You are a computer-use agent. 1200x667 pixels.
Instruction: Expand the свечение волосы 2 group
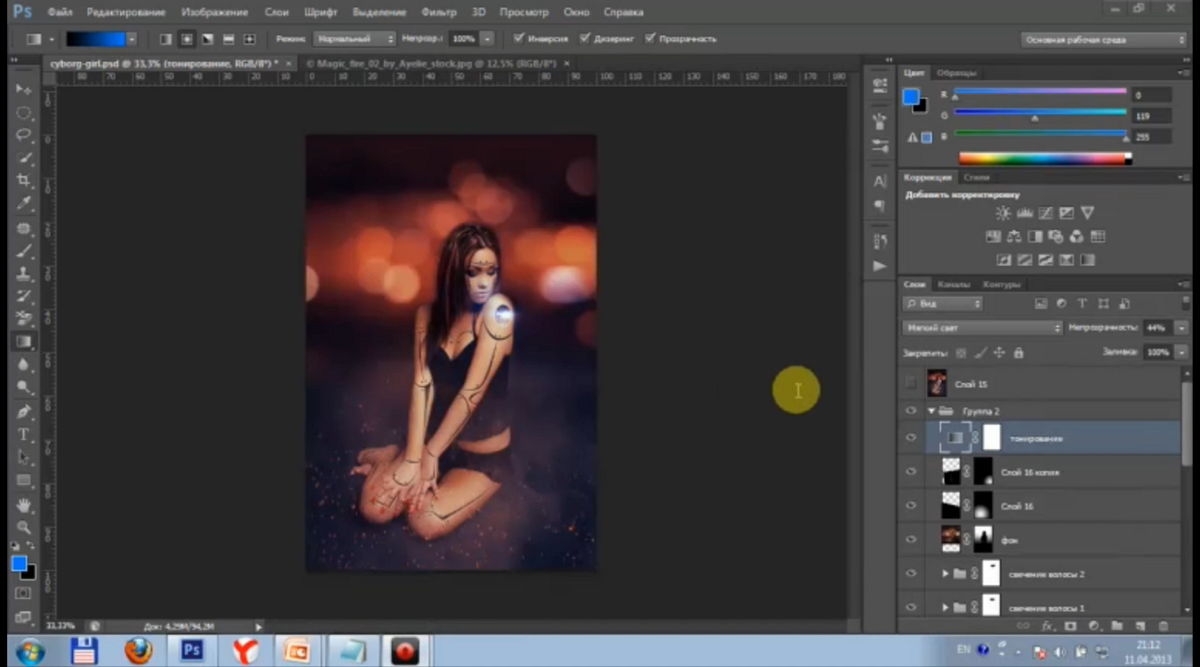pyautogui.click(x=946, y=574)
